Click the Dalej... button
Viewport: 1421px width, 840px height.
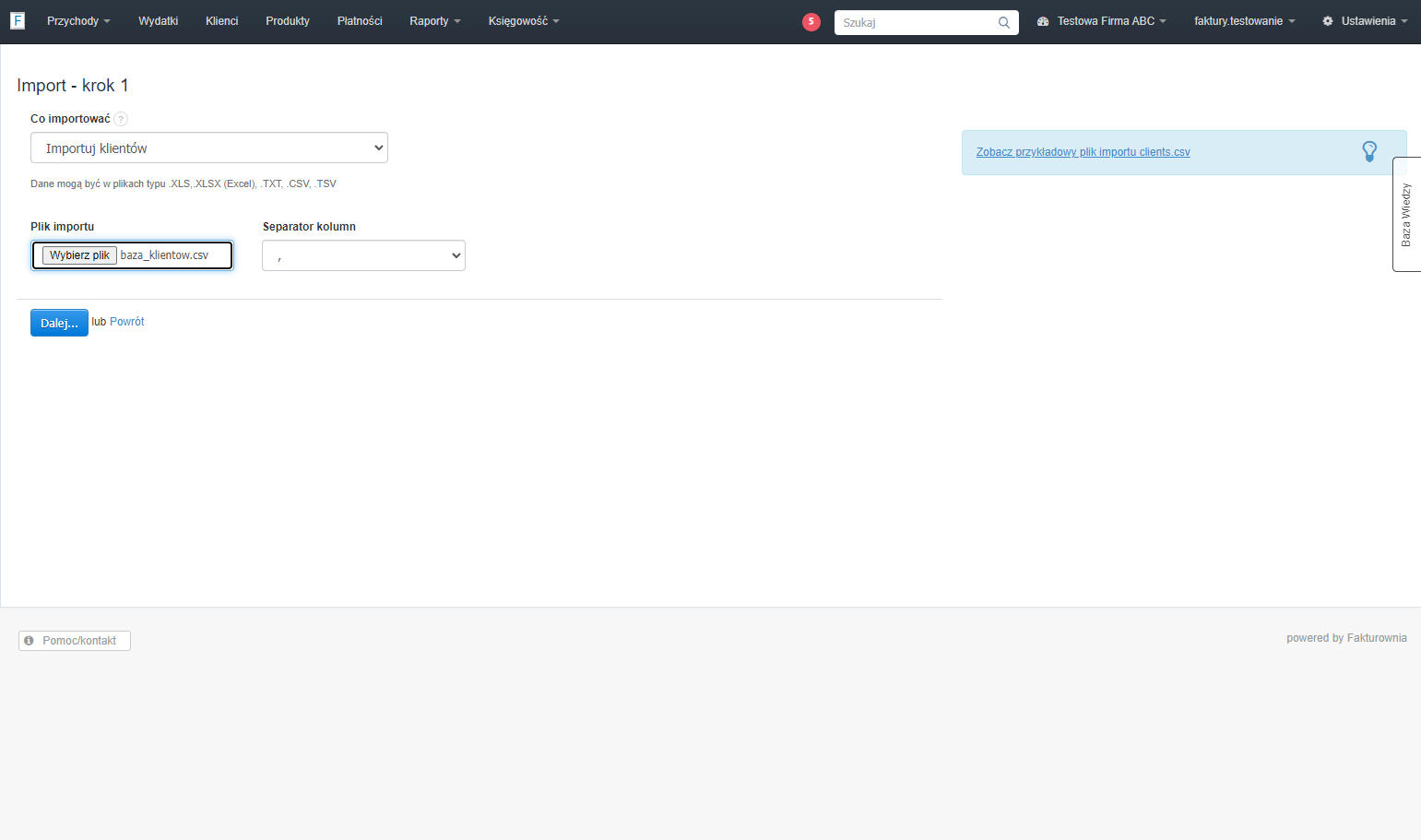point(59,323)
